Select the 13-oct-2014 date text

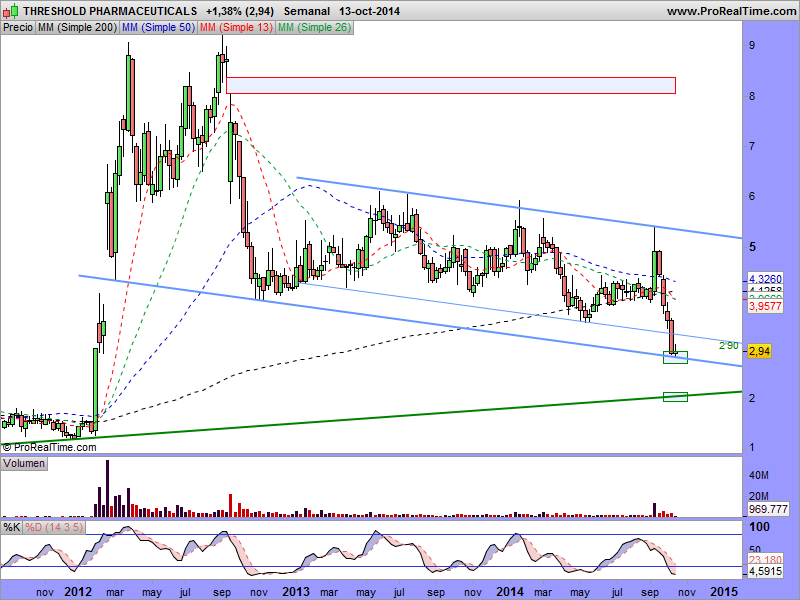[x=369, y=11]
